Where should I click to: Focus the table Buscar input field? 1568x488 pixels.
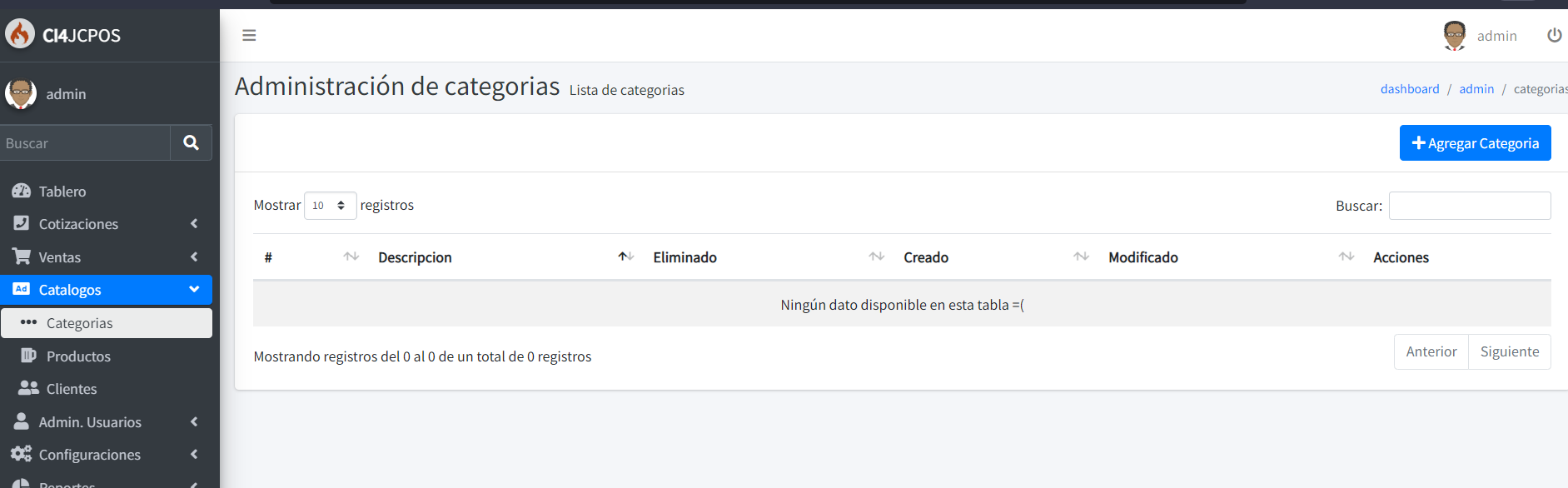coord(1469,206)
